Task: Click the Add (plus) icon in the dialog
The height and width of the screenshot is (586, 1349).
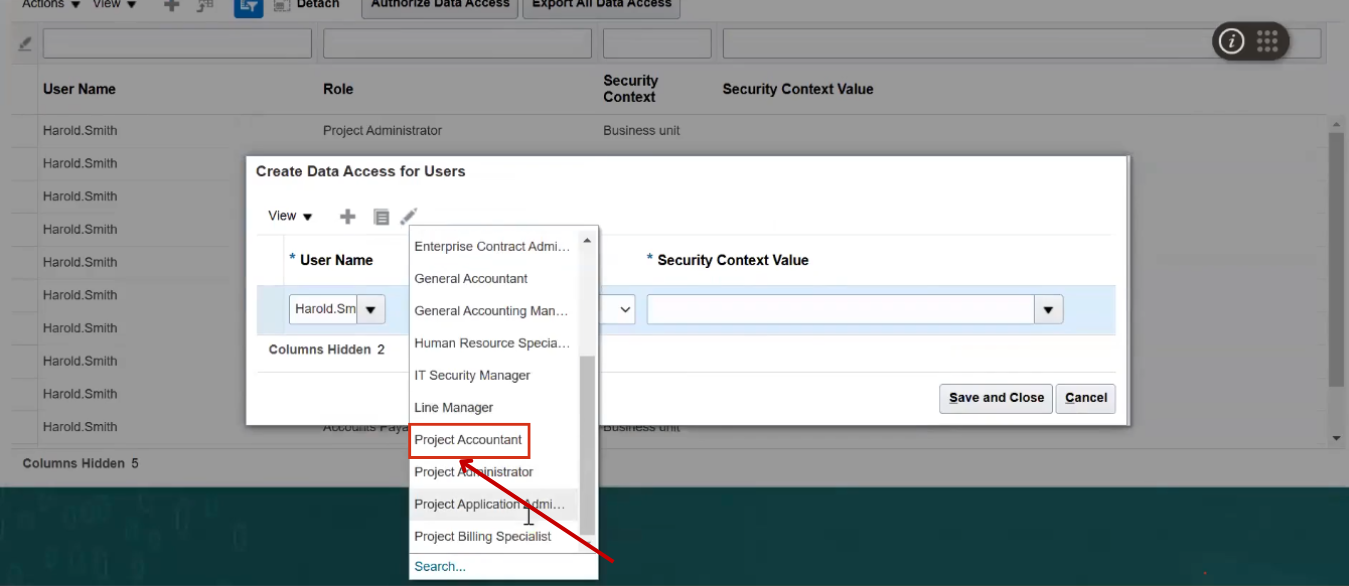Action: [346, 215]
